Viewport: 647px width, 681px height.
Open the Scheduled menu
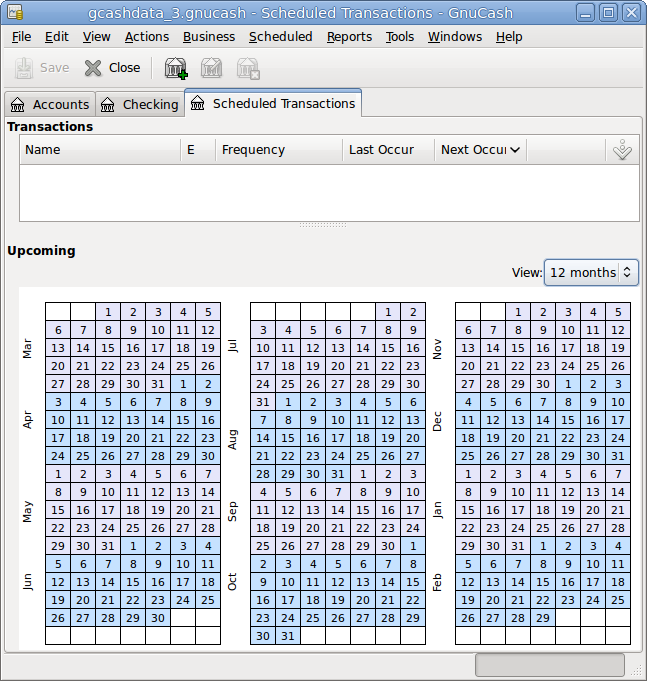(x=280, y=37)
